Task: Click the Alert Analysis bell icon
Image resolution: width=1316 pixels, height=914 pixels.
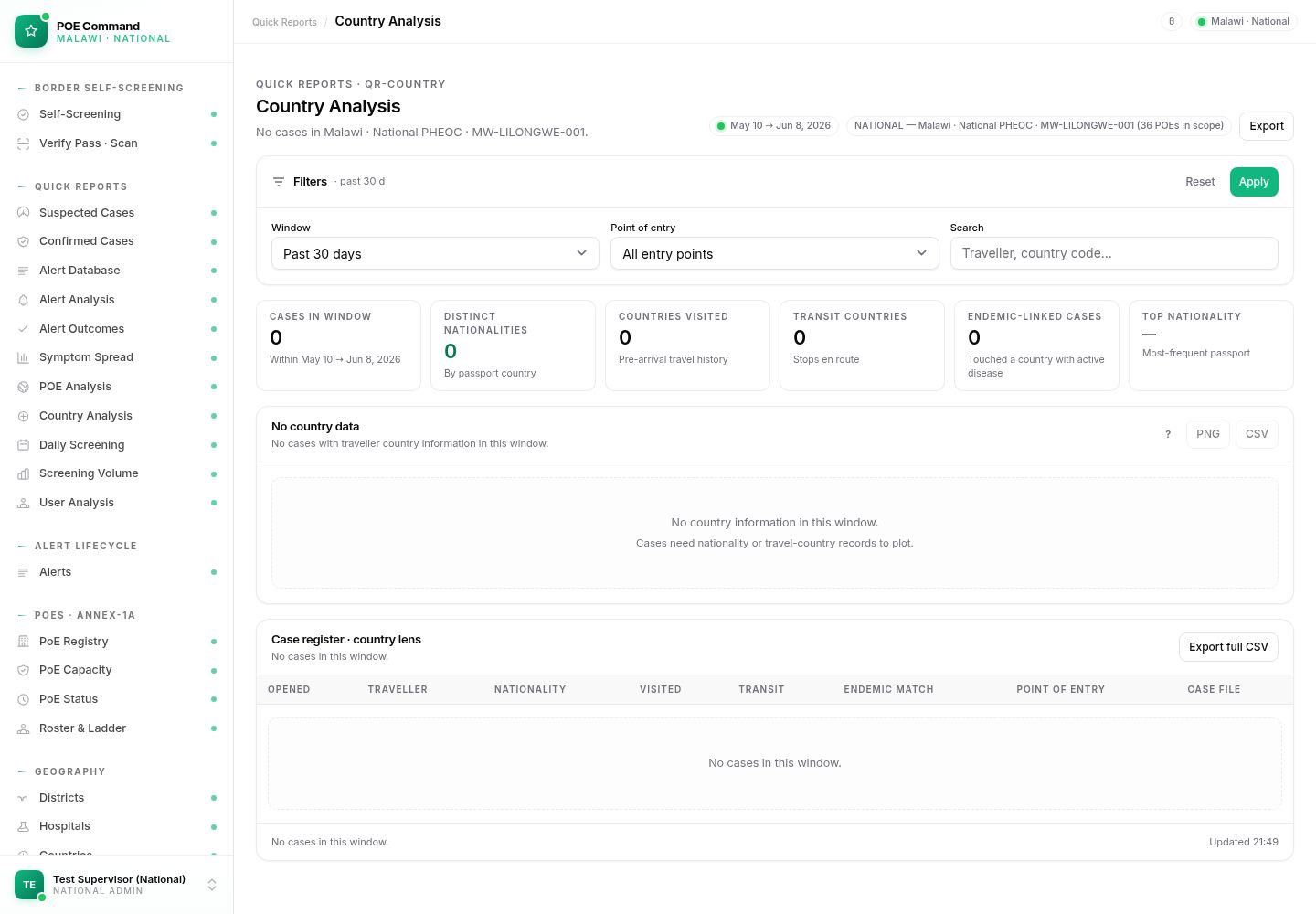Action: [24, 300]
